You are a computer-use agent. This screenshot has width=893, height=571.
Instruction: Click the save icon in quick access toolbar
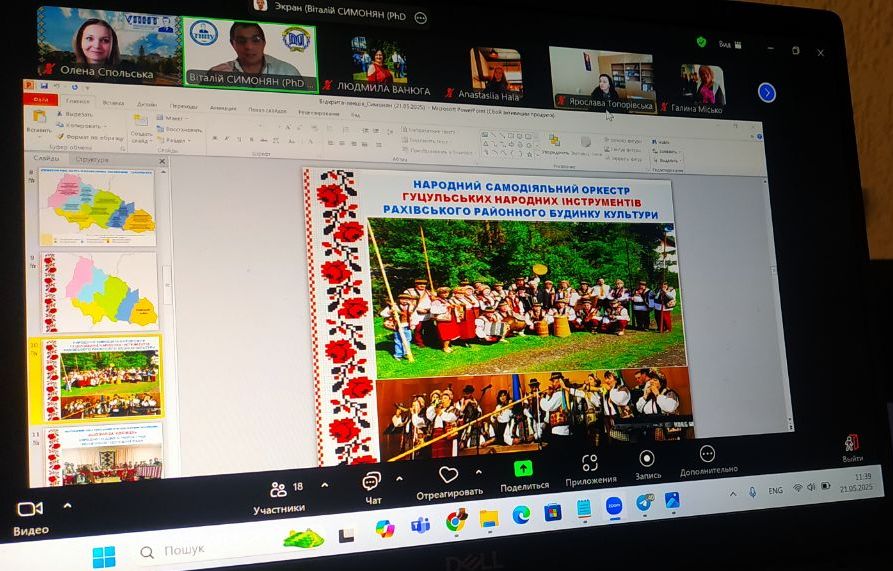point(44,87)
